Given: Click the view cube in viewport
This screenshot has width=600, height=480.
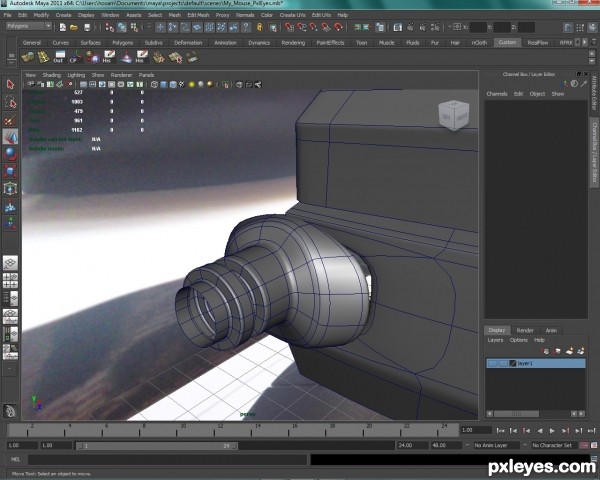Looking at the screenshot, I should (x=454, y=116).
